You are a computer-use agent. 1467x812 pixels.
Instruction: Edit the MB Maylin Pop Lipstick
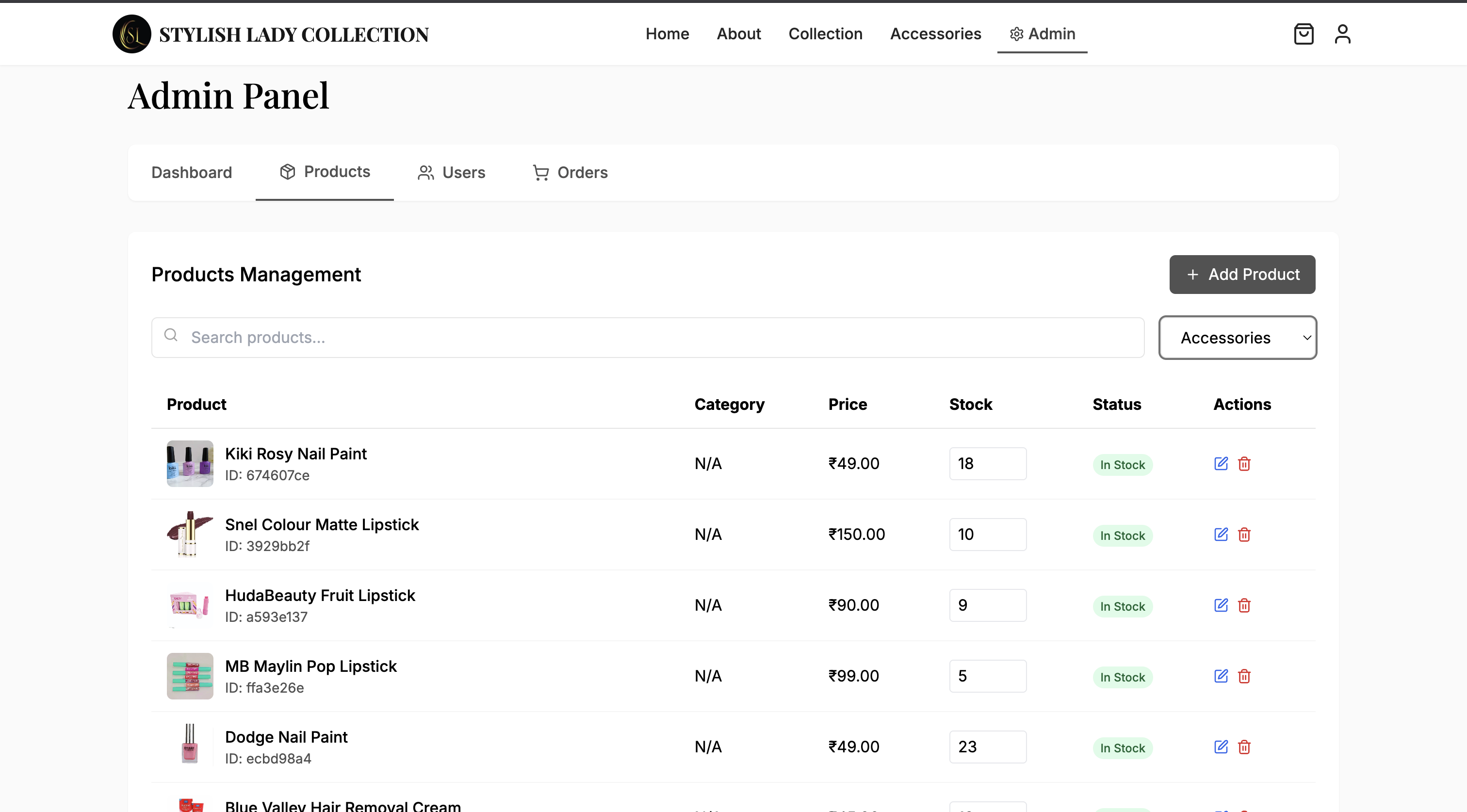(1221, 676)
